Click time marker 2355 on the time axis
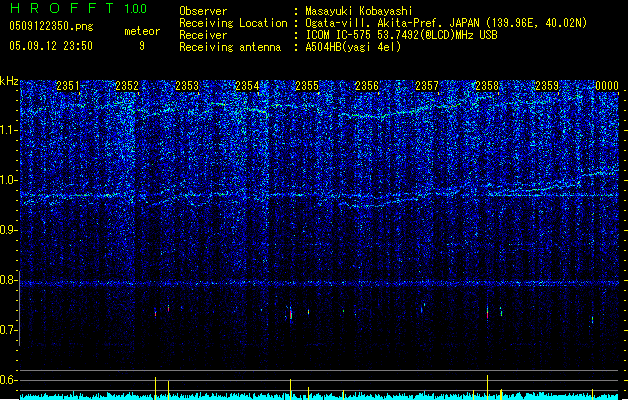 pyautogui.click(x=307, y=86)
